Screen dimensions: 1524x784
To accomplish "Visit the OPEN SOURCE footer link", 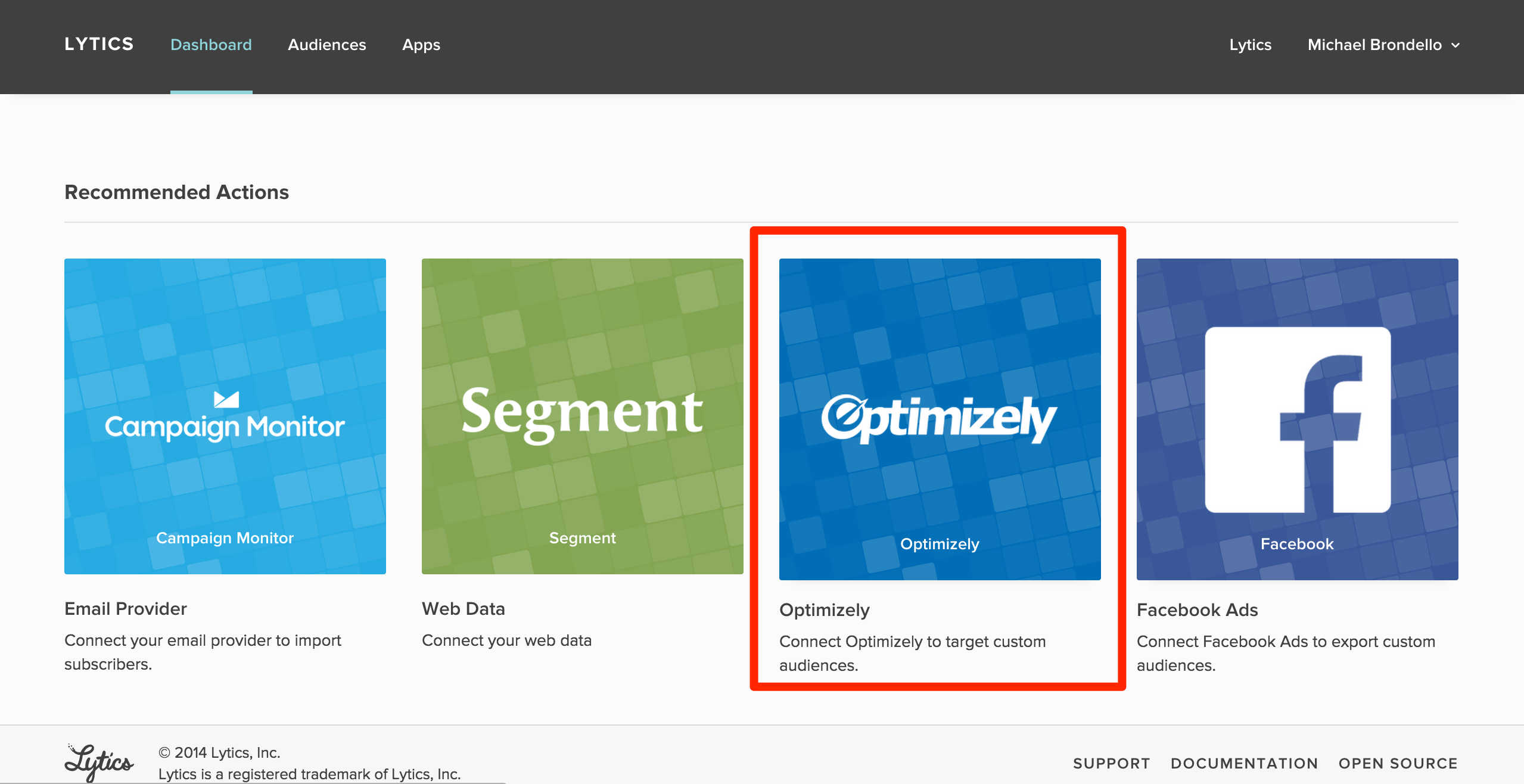I will [1398, 763].
